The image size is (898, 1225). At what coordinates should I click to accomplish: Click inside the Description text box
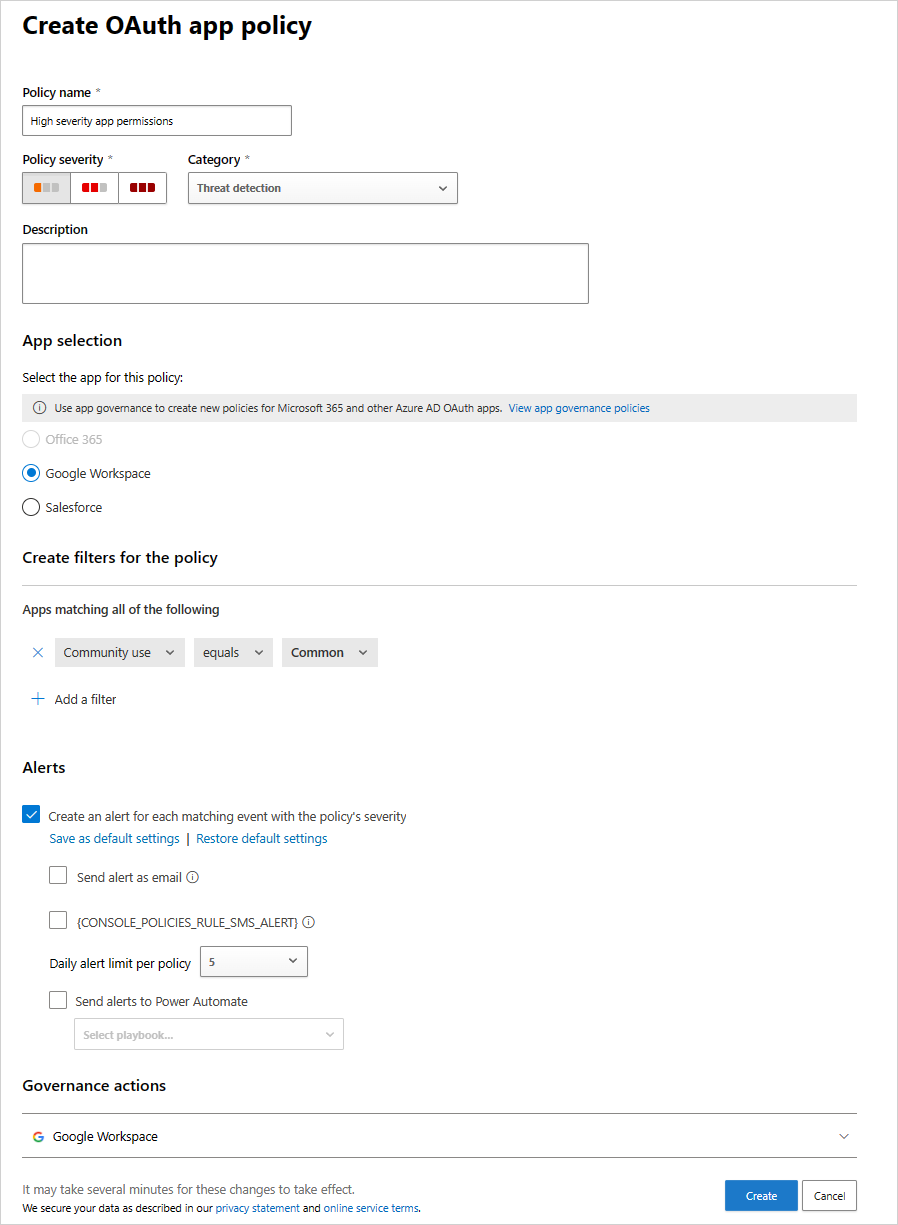[305, 272]
